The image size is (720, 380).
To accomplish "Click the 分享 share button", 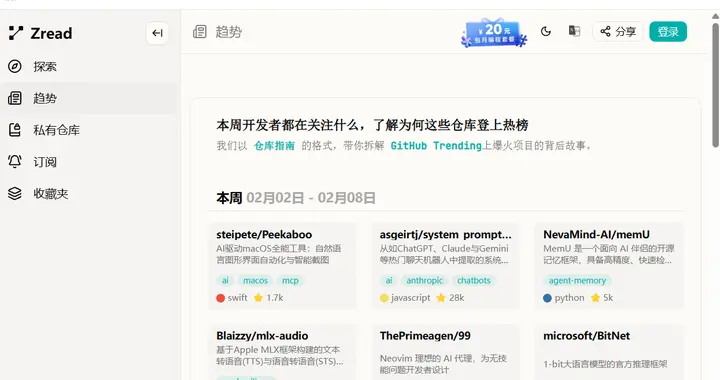I will click(x=618, y=32).
